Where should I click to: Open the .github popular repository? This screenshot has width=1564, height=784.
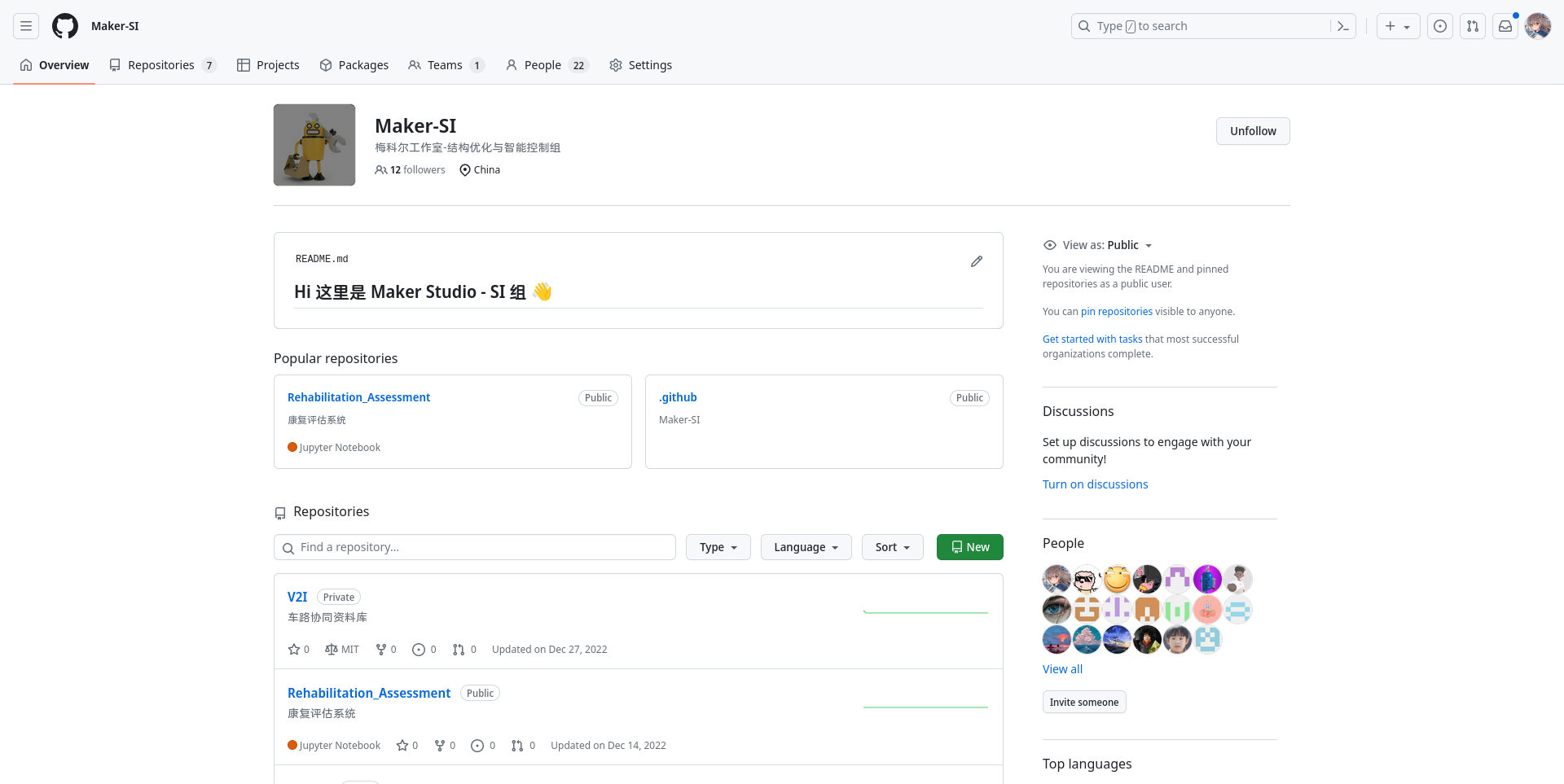tap(678, 397)
